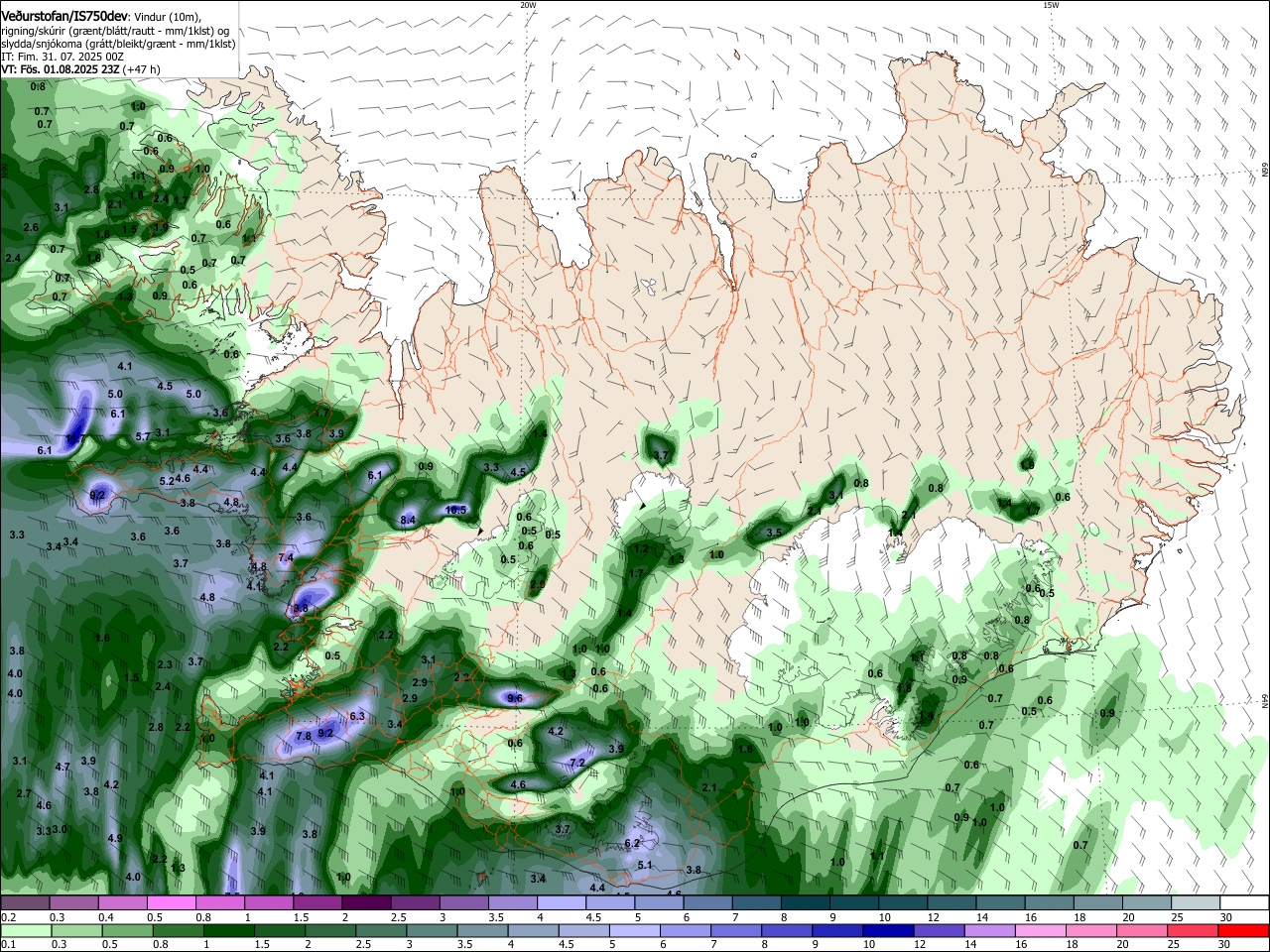
Task: Pick the bright pink sleet swatch between 0.5 and 0.8
Action: coord(171,902)
